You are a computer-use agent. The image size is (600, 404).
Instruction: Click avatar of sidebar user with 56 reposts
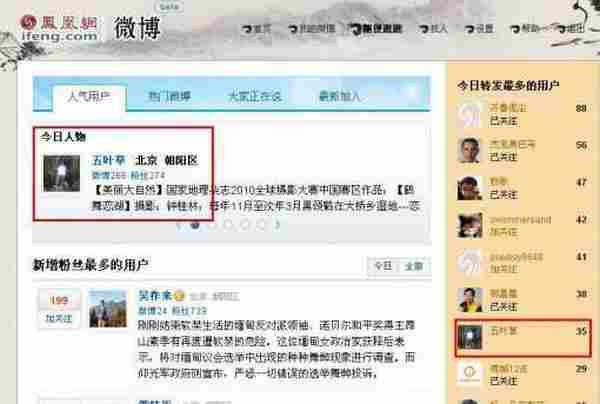tap(469, 150)
